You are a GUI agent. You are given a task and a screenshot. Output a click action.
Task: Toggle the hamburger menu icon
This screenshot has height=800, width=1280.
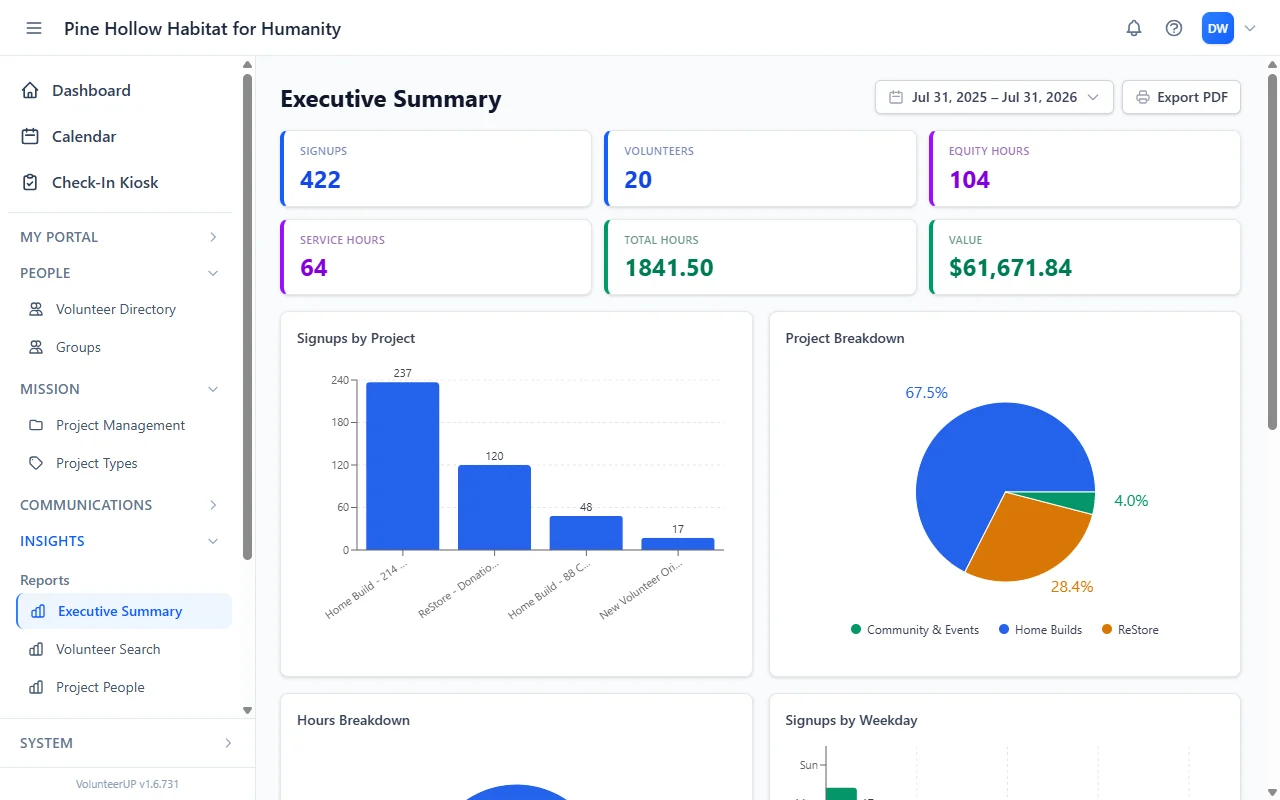(34, 28)
